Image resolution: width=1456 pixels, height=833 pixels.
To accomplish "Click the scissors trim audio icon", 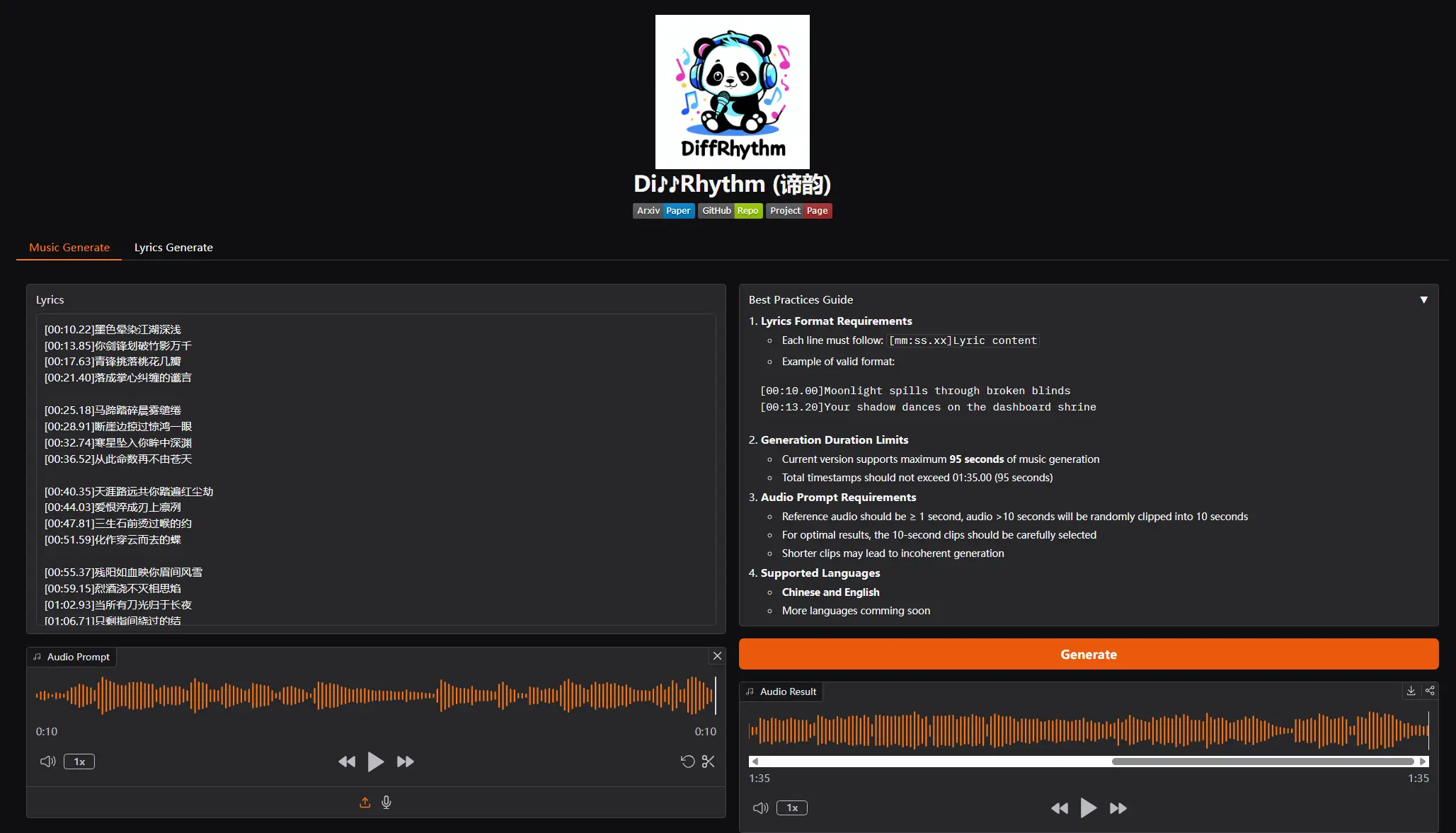I will [708, 762].
